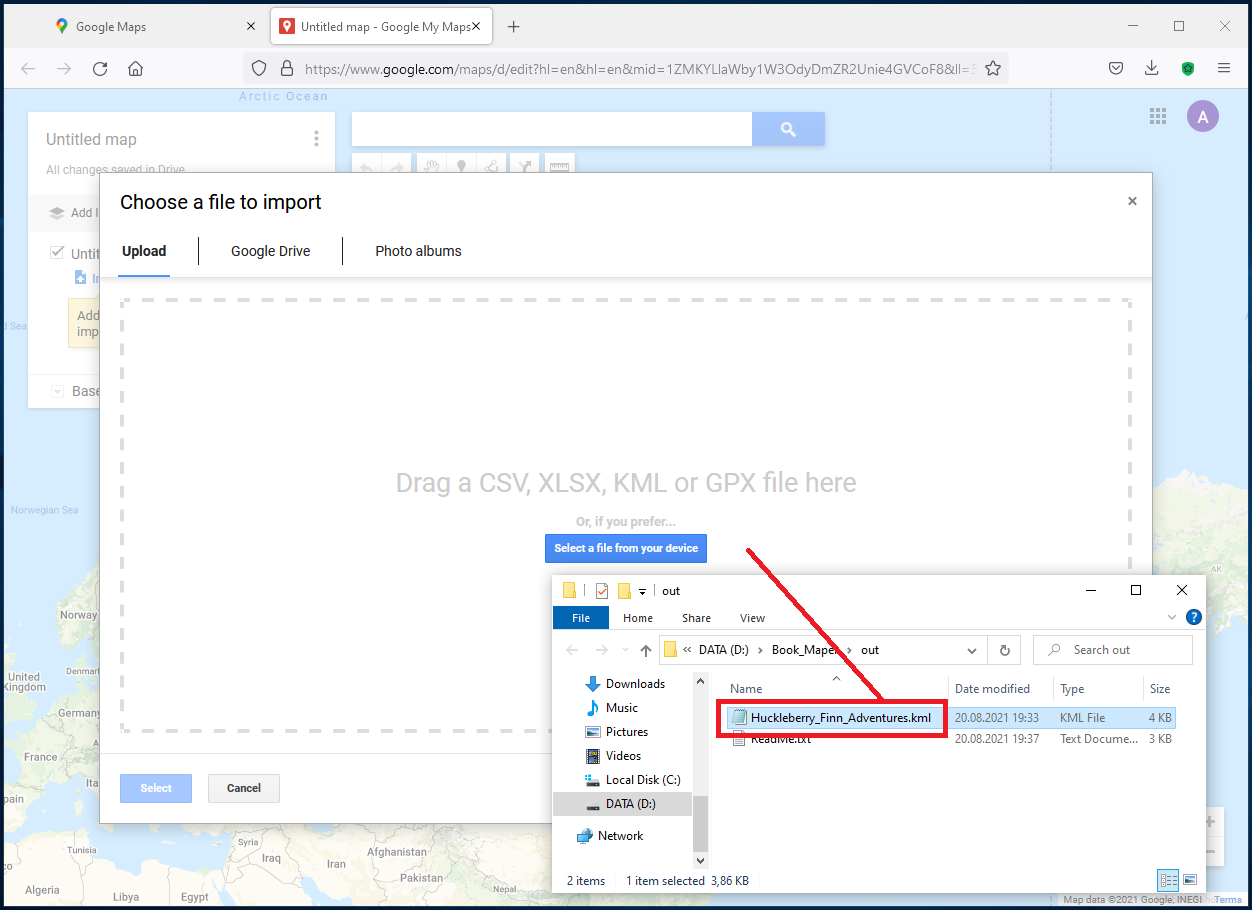Expand the Explorer ribbon chevron

click(x=1173, y=617)
